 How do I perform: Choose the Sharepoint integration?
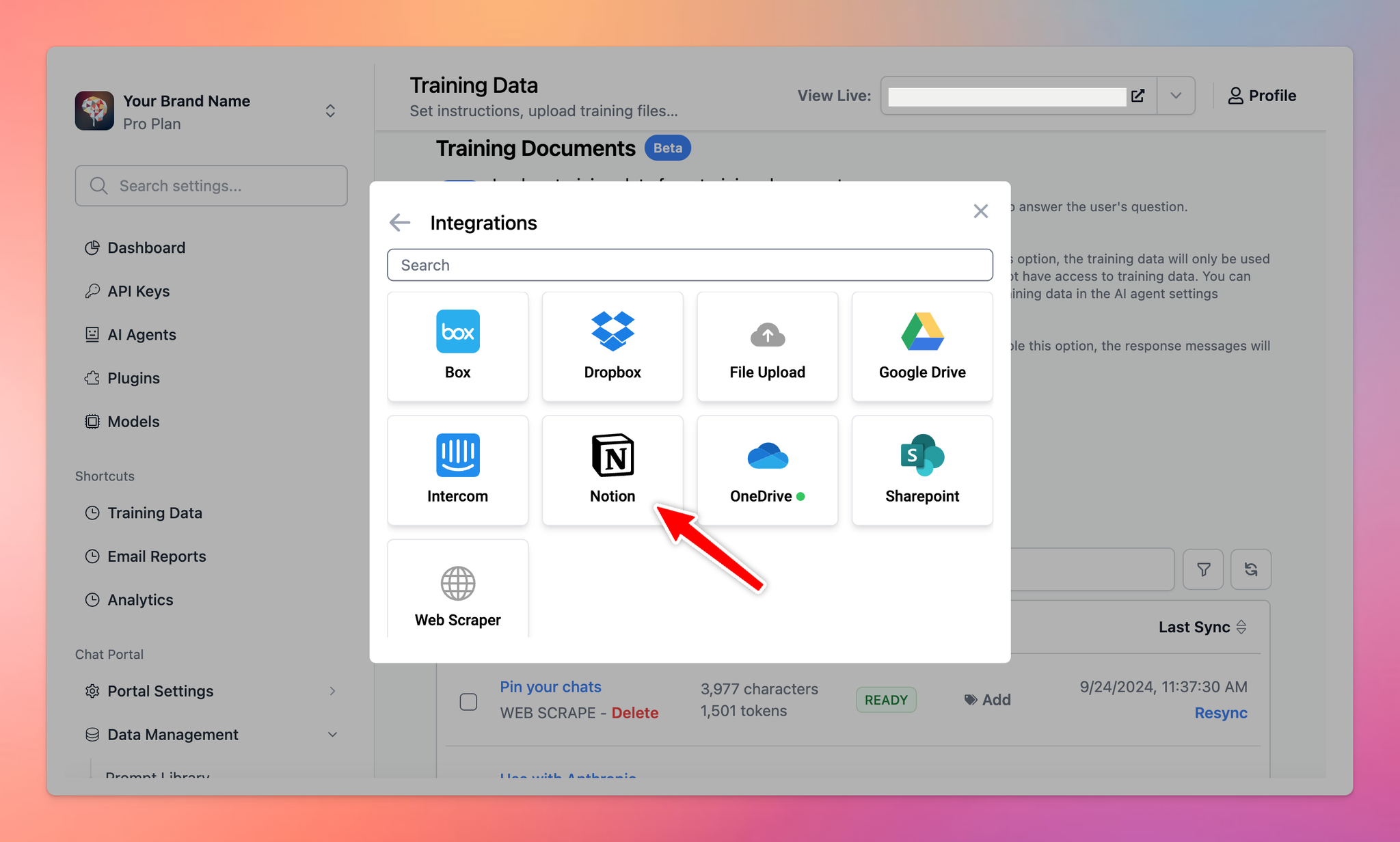point(922,470)
